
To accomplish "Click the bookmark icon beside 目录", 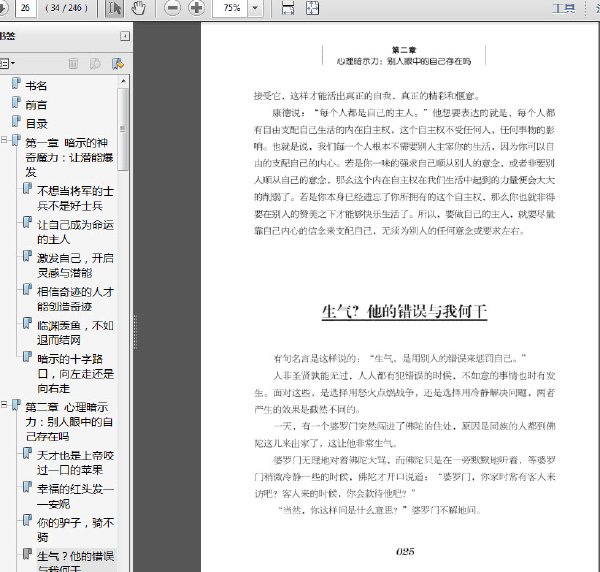I will coord(16,121).
